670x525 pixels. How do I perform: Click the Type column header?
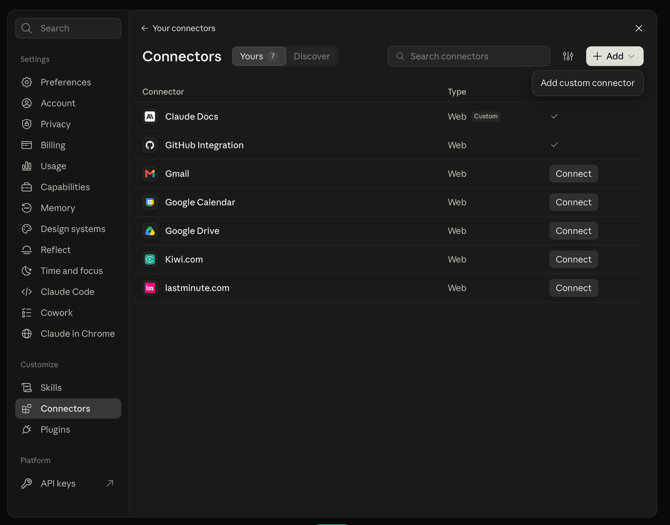point(457,92)
